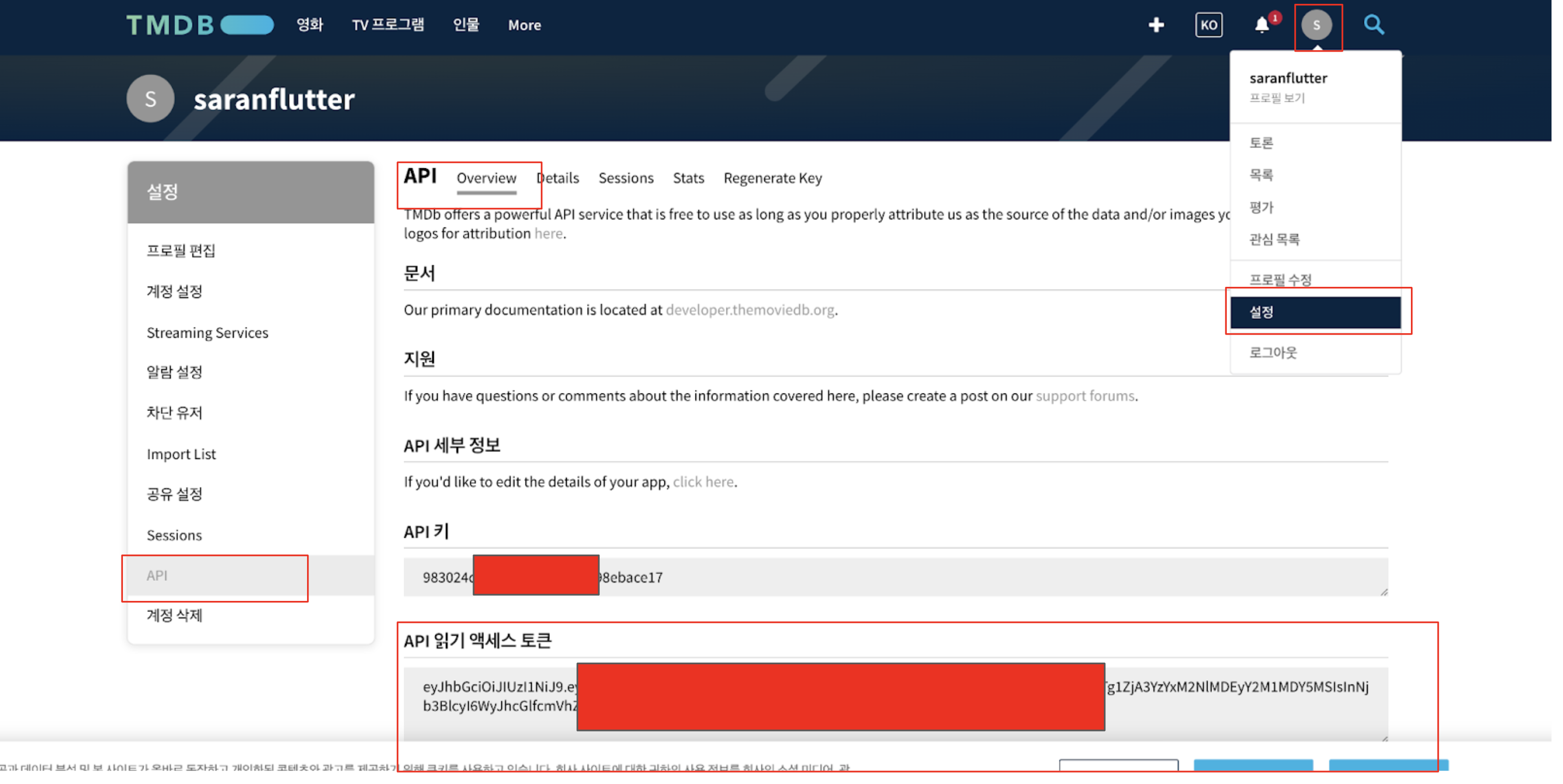Click the search magnifier icon
The height and width of the screenshot is (784, 1563).
pos(1373,25)
